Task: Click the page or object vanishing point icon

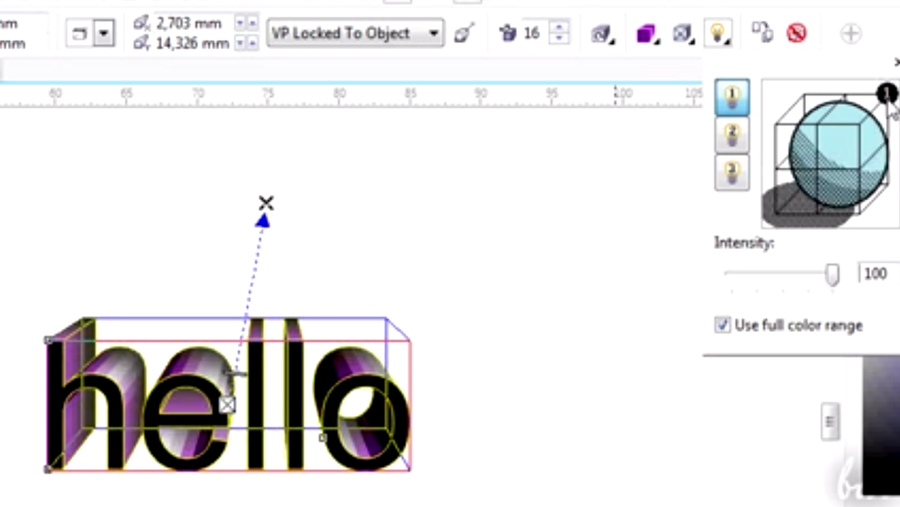Action: (464, 33)
